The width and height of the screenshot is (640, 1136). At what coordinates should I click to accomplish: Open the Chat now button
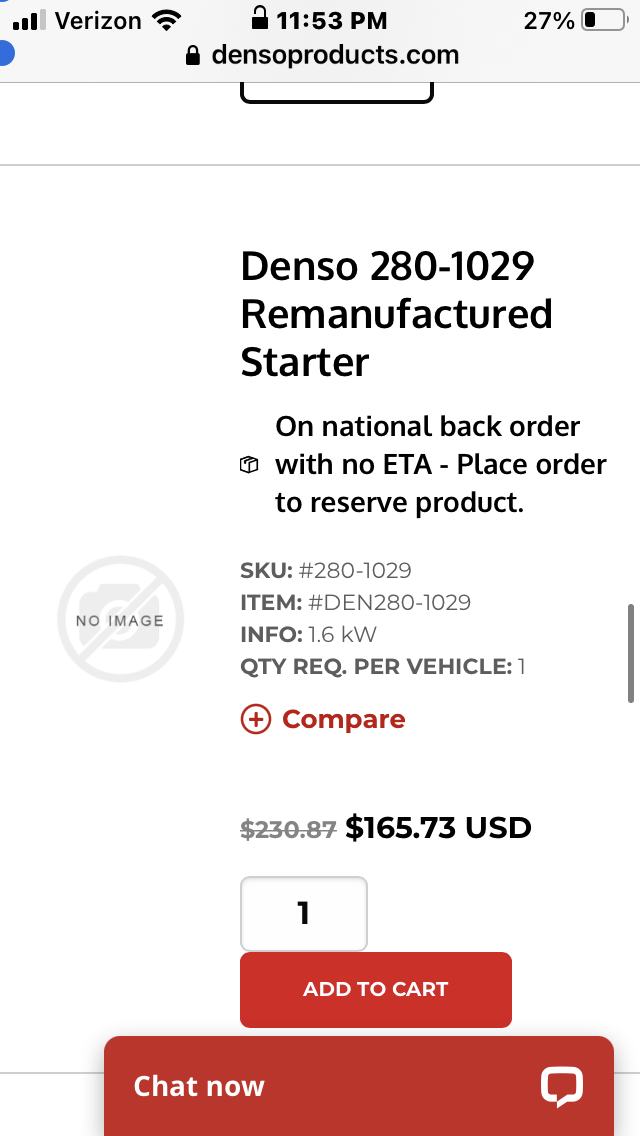pyautogui.click(x=359, y=1086)
